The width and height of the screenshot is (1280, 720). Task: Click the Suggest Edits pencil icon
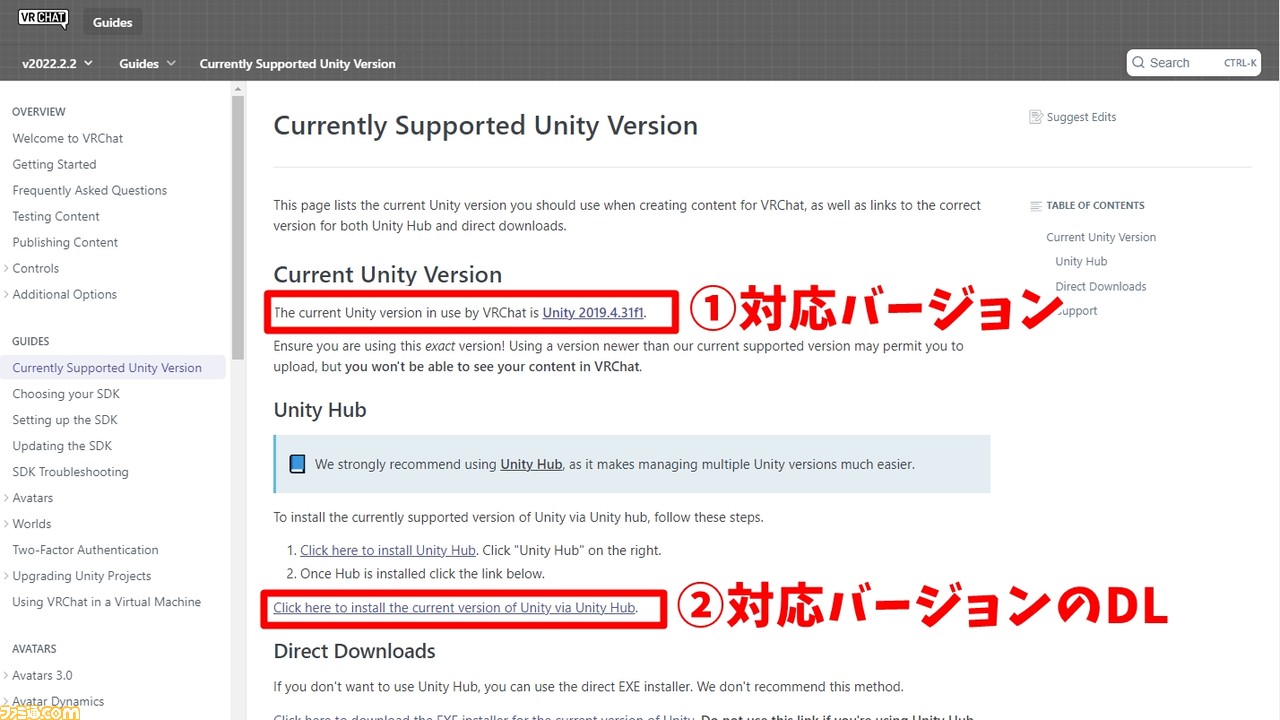1036,117
